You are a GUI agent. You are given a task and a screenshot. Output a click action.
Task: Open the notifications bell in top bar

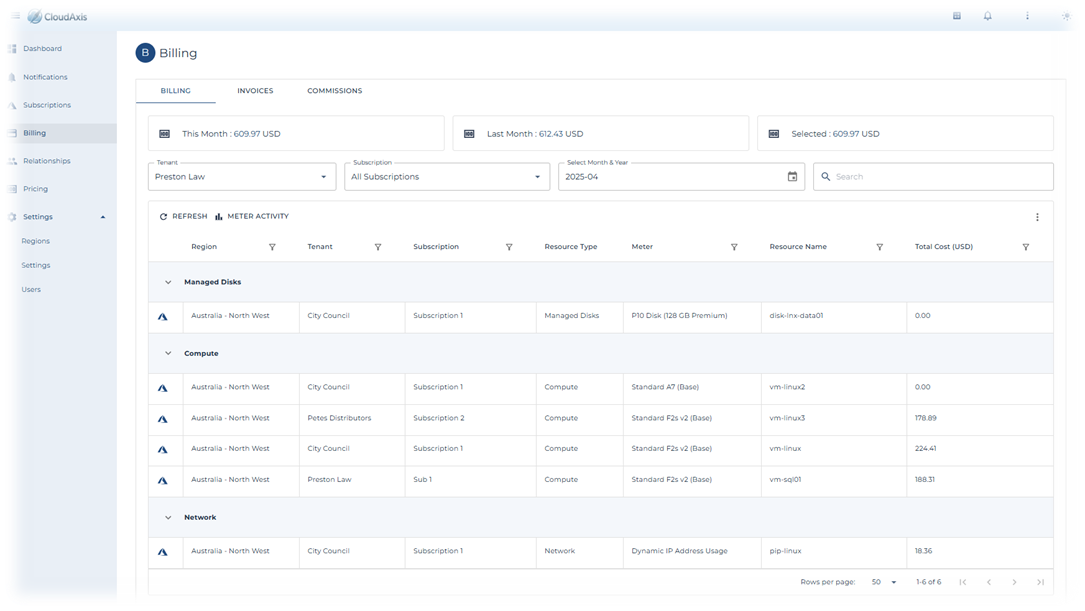987,16
